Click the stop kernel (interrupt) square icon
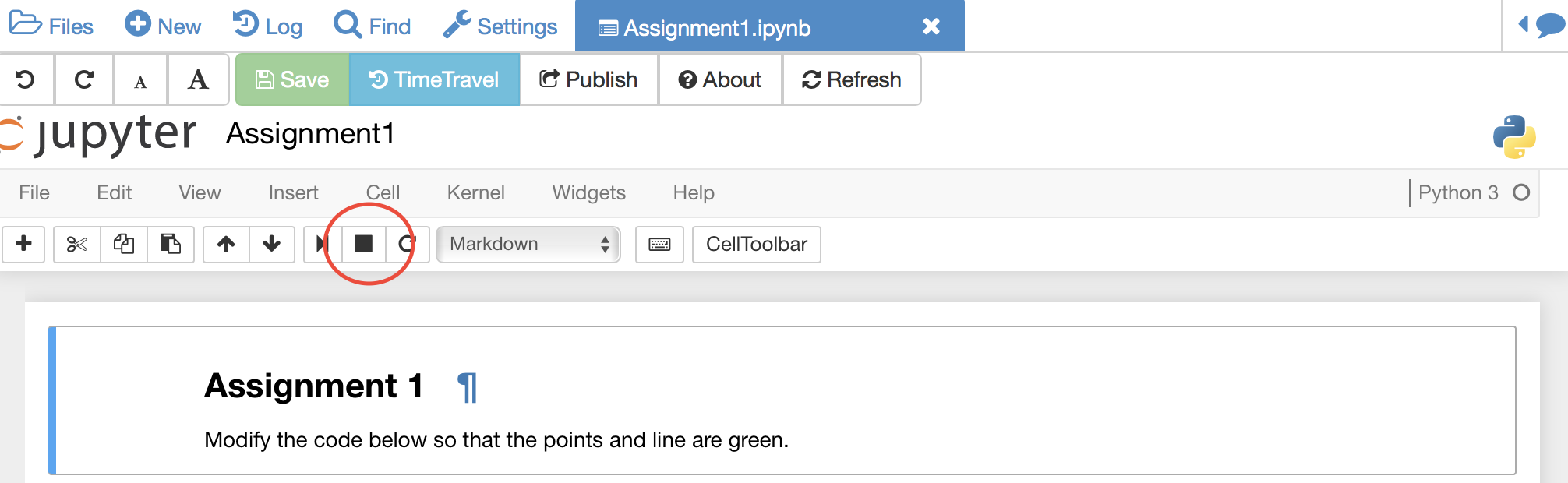The image size is (1568, 483). [363, 245]
